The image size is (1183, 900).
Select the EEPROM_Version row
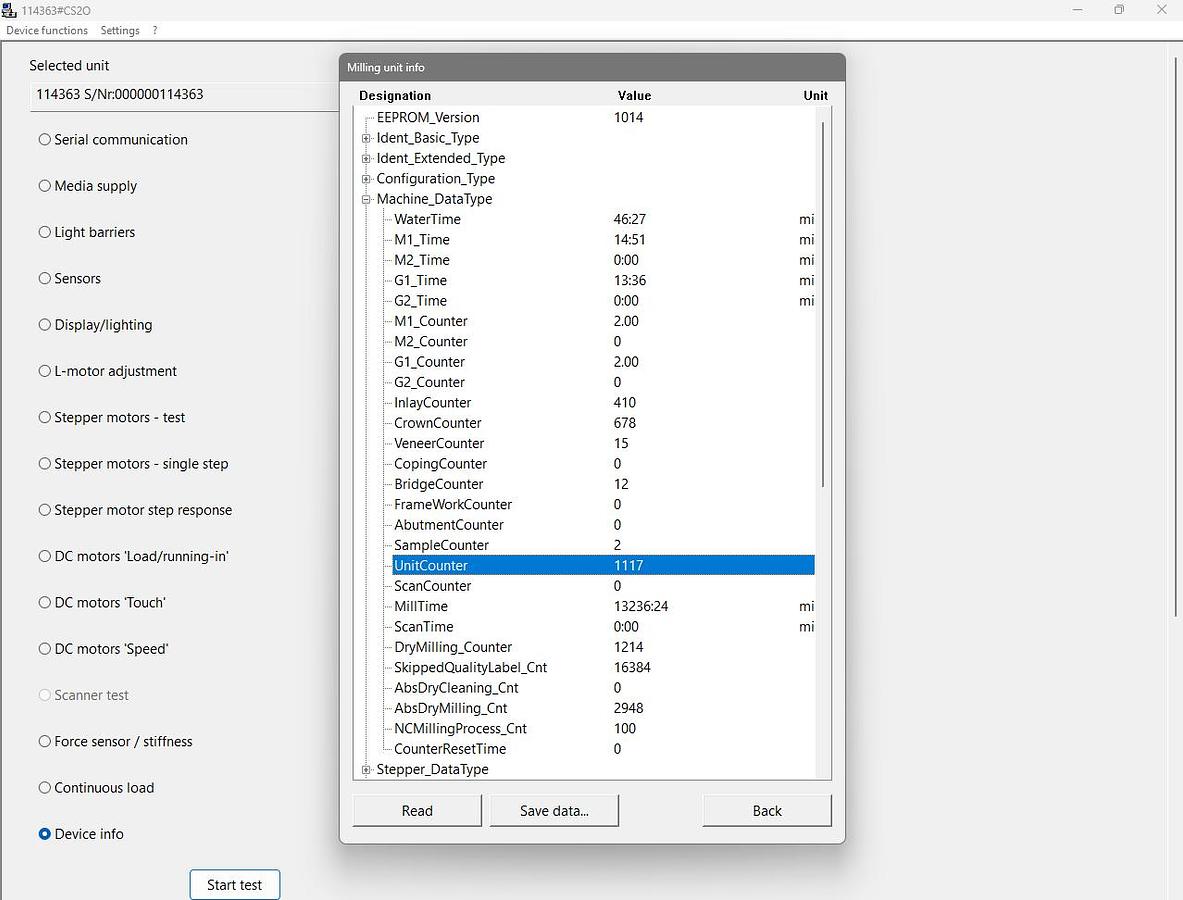[x=596, y=118]
